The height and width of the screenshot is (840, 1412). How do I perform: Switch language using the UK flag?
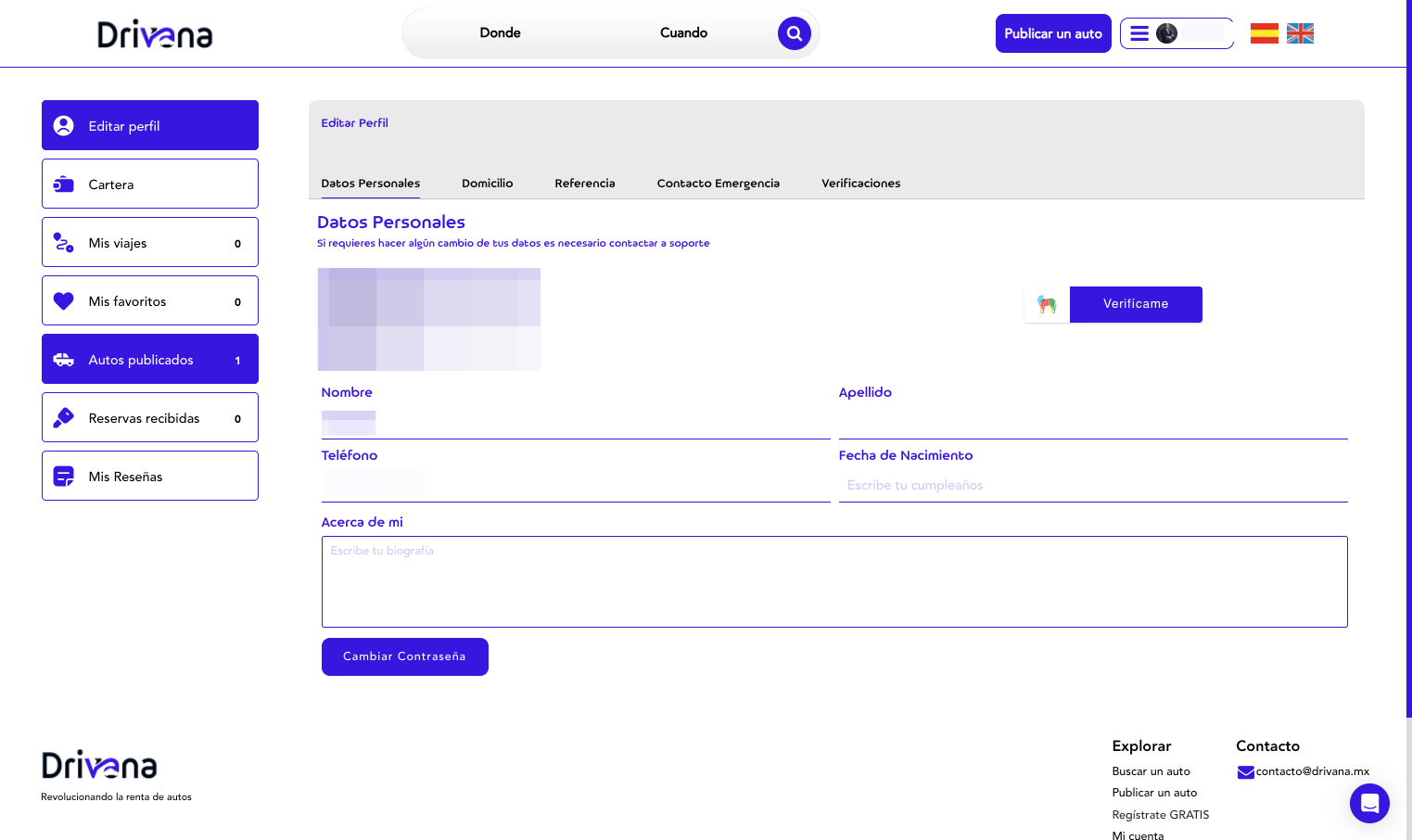pyautogui.click(x=1300, y=33)
